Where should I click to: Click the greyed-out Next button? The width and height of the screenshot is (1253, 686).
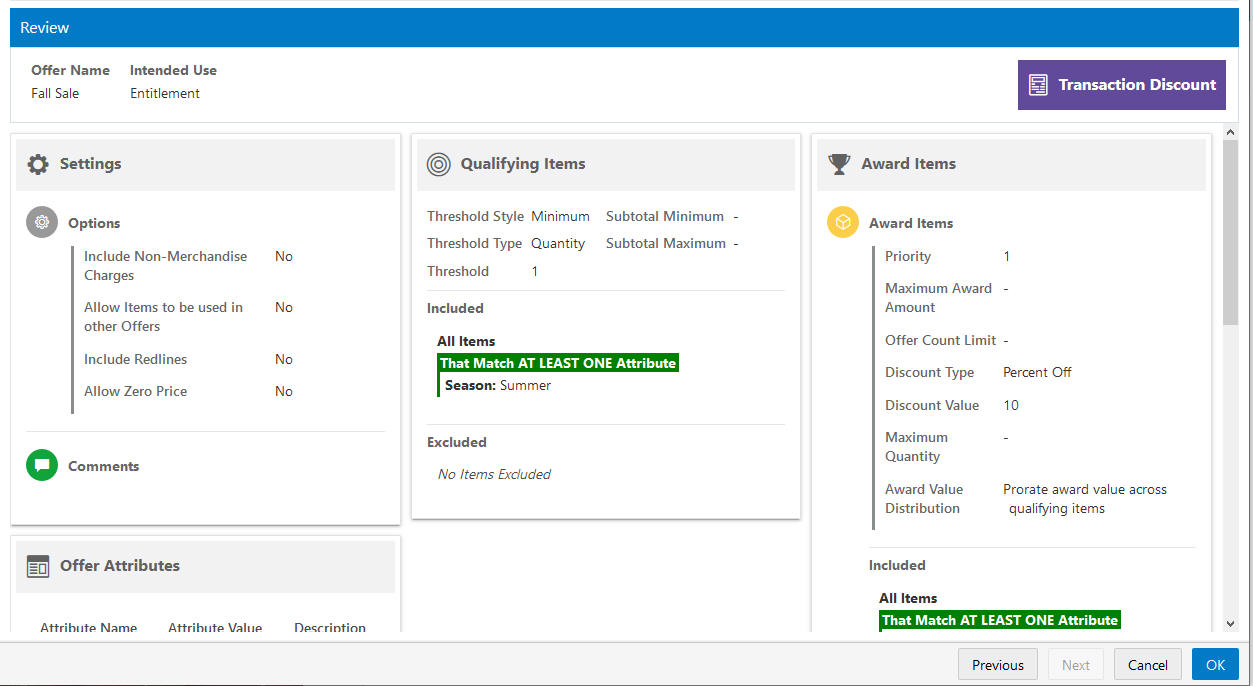click(x=1076, y=665)
